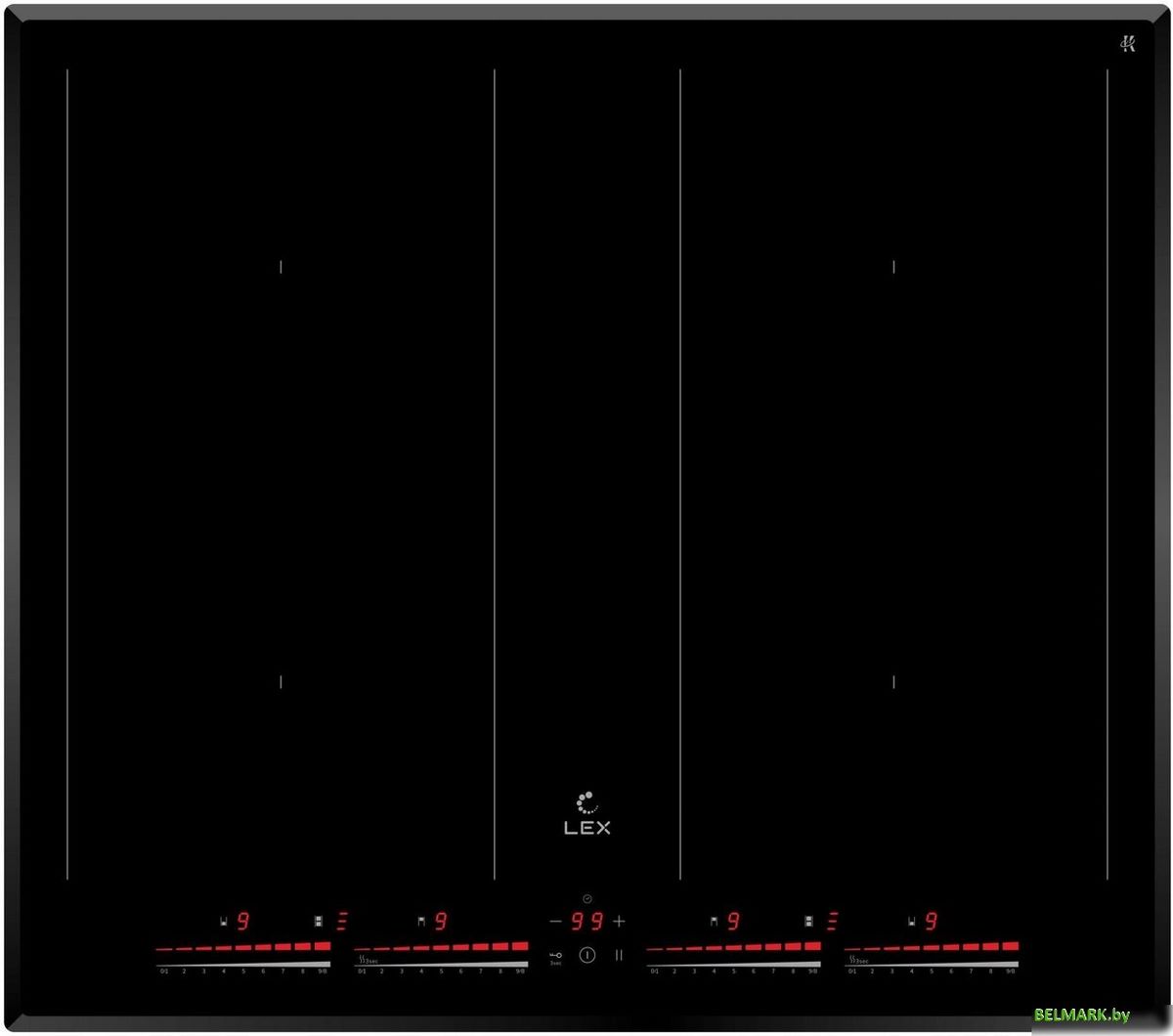Tap the pause icon

[619, 955]
